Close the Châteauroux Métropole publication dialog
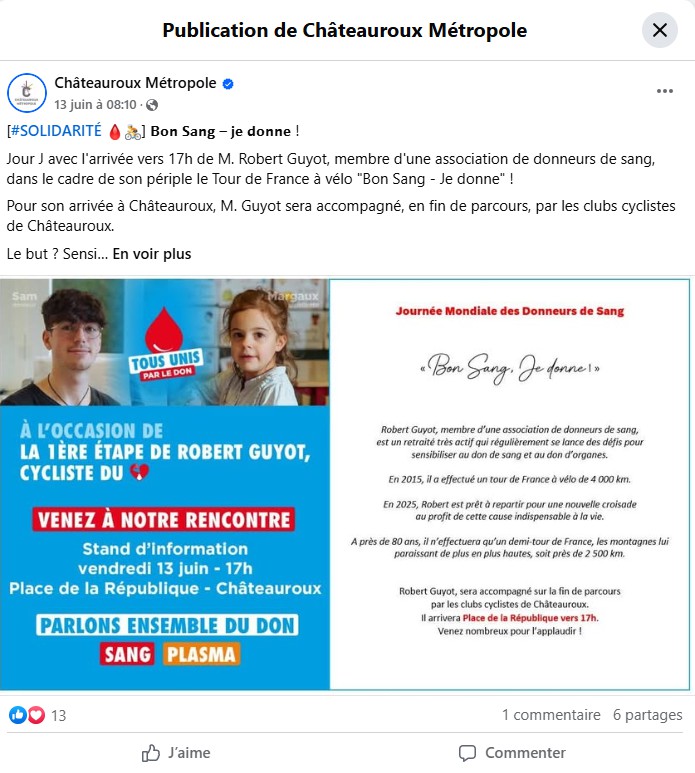Image resolution: width=695 pixels, height=773 pixels. (660, 30)
